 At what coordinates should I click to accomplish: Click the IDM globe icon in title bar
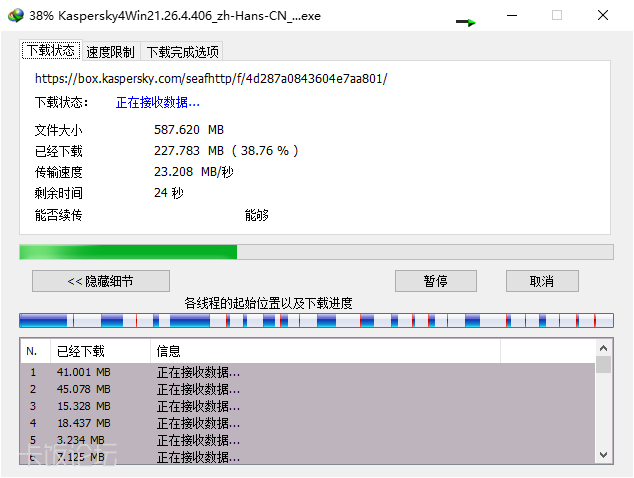click(16, 16)
